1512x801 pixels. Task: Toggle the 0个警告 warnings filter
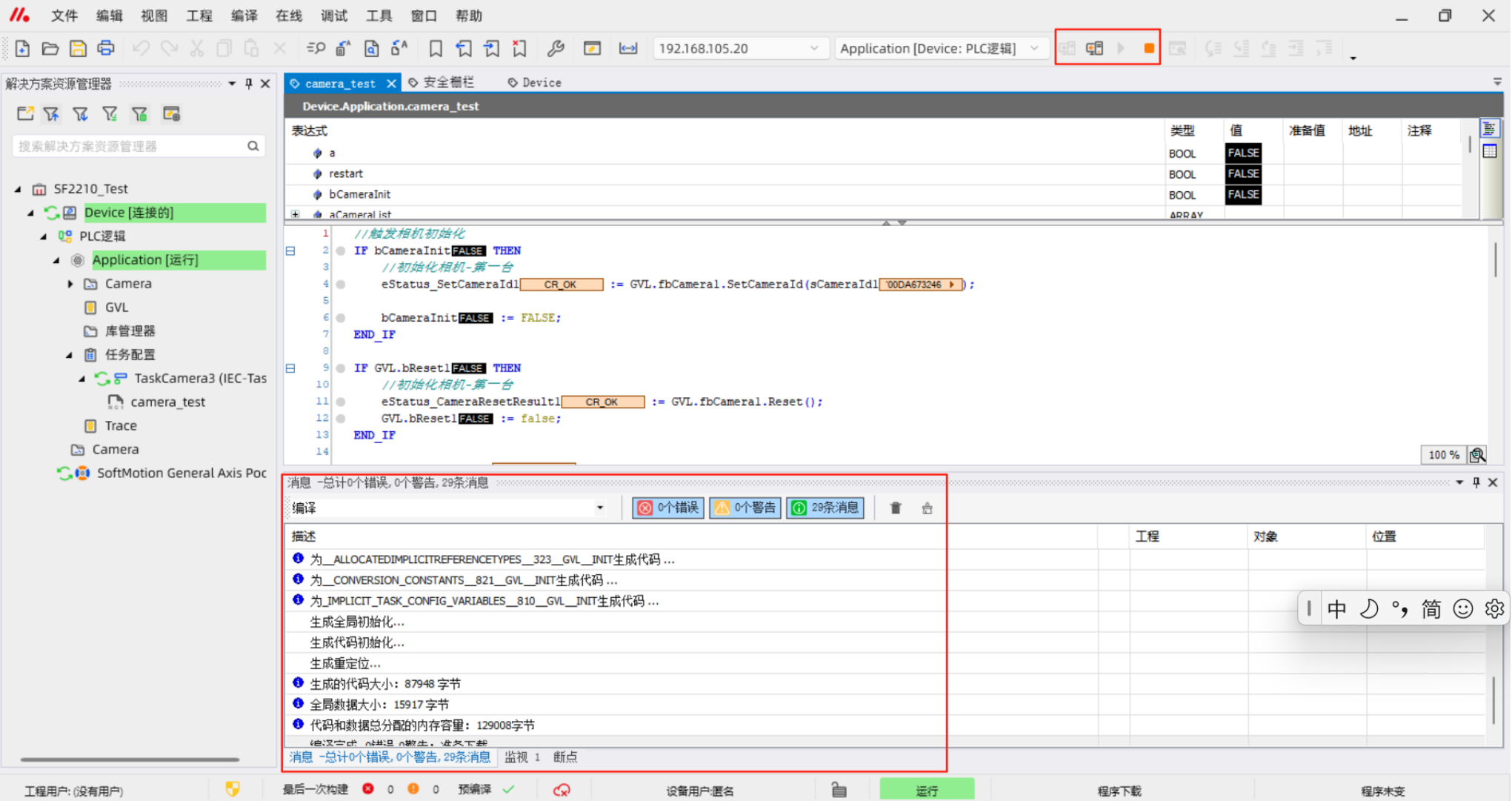(745, 508)
